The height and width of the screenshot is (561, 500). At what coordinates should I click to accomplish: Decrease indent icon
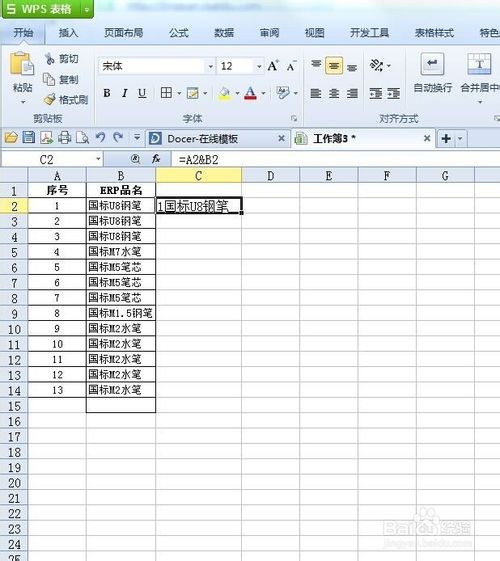[376, 93]
